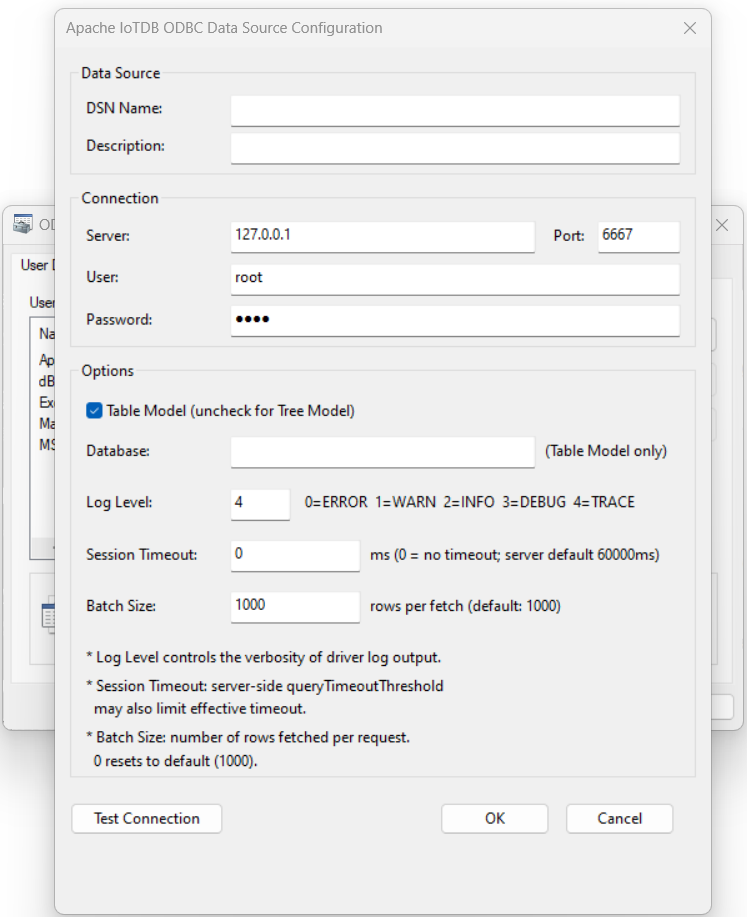Select the 'Ap' entry in the data source list

click(46, 360)
